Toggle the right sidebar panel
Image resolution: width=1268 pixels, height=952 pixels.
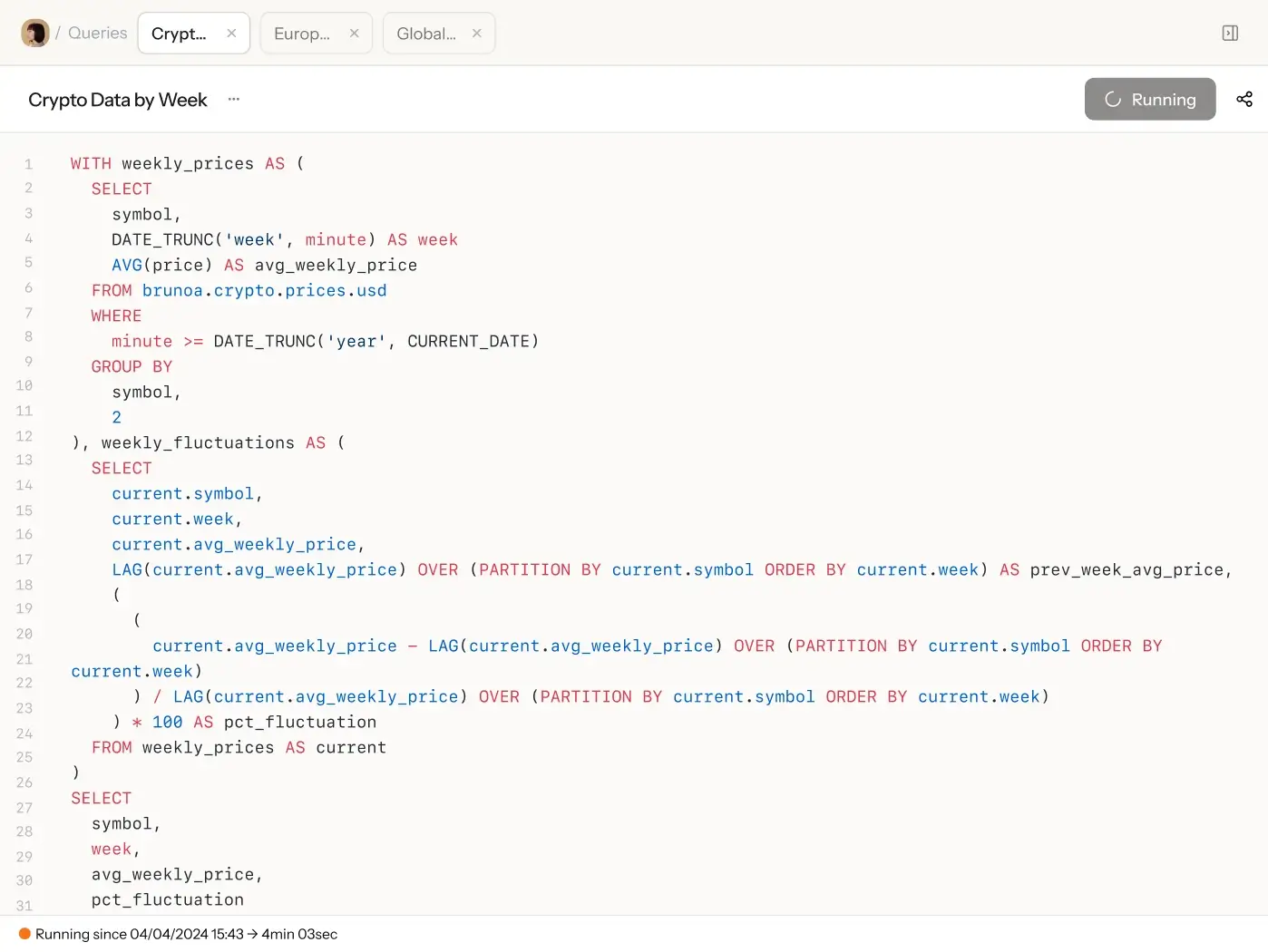point(1230,34)
